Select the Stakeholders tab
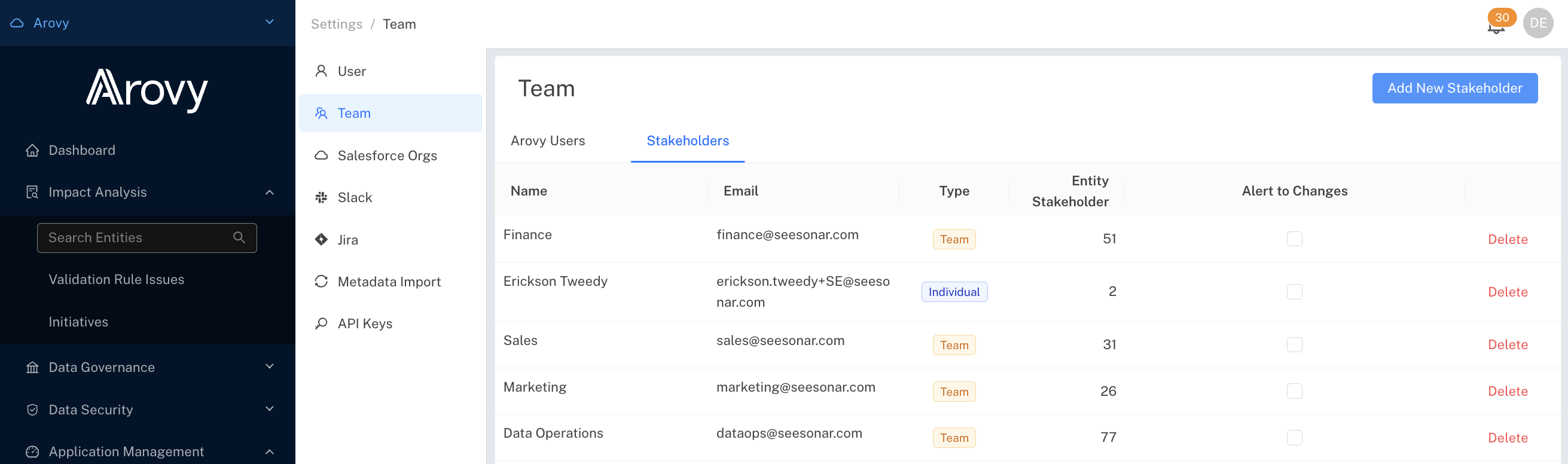The width and height of the screenshot is (1568, 464). tap(688, 141)
